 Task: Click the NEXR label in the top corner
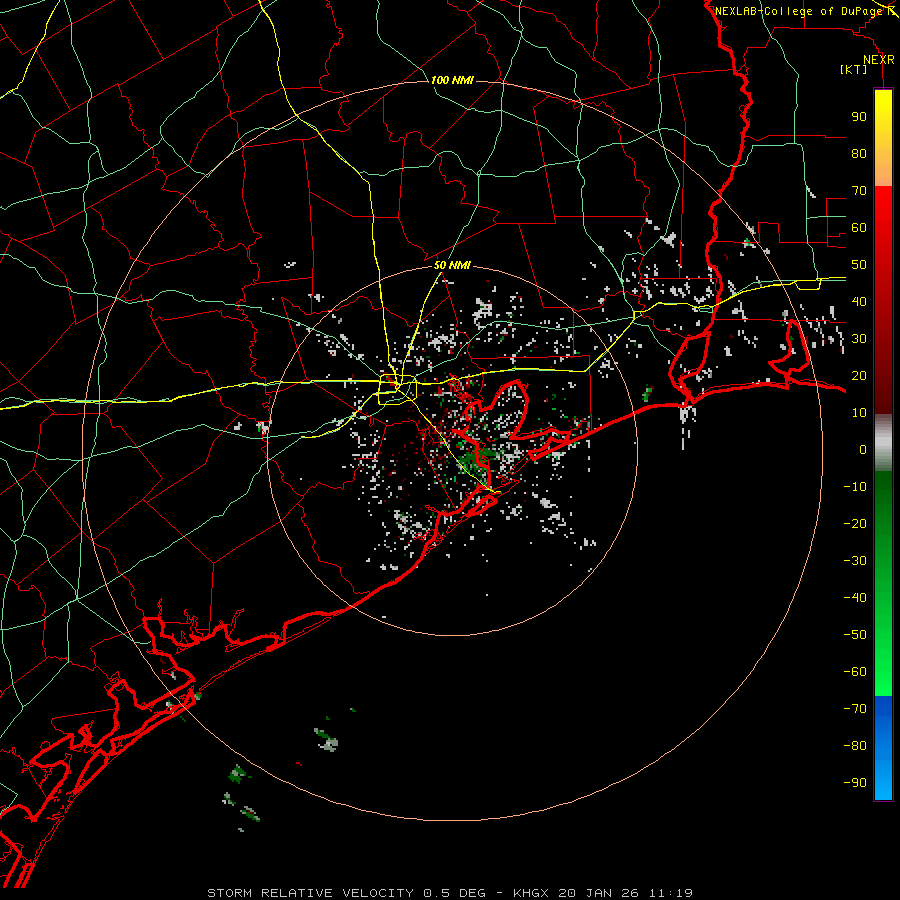pos(879,60)
